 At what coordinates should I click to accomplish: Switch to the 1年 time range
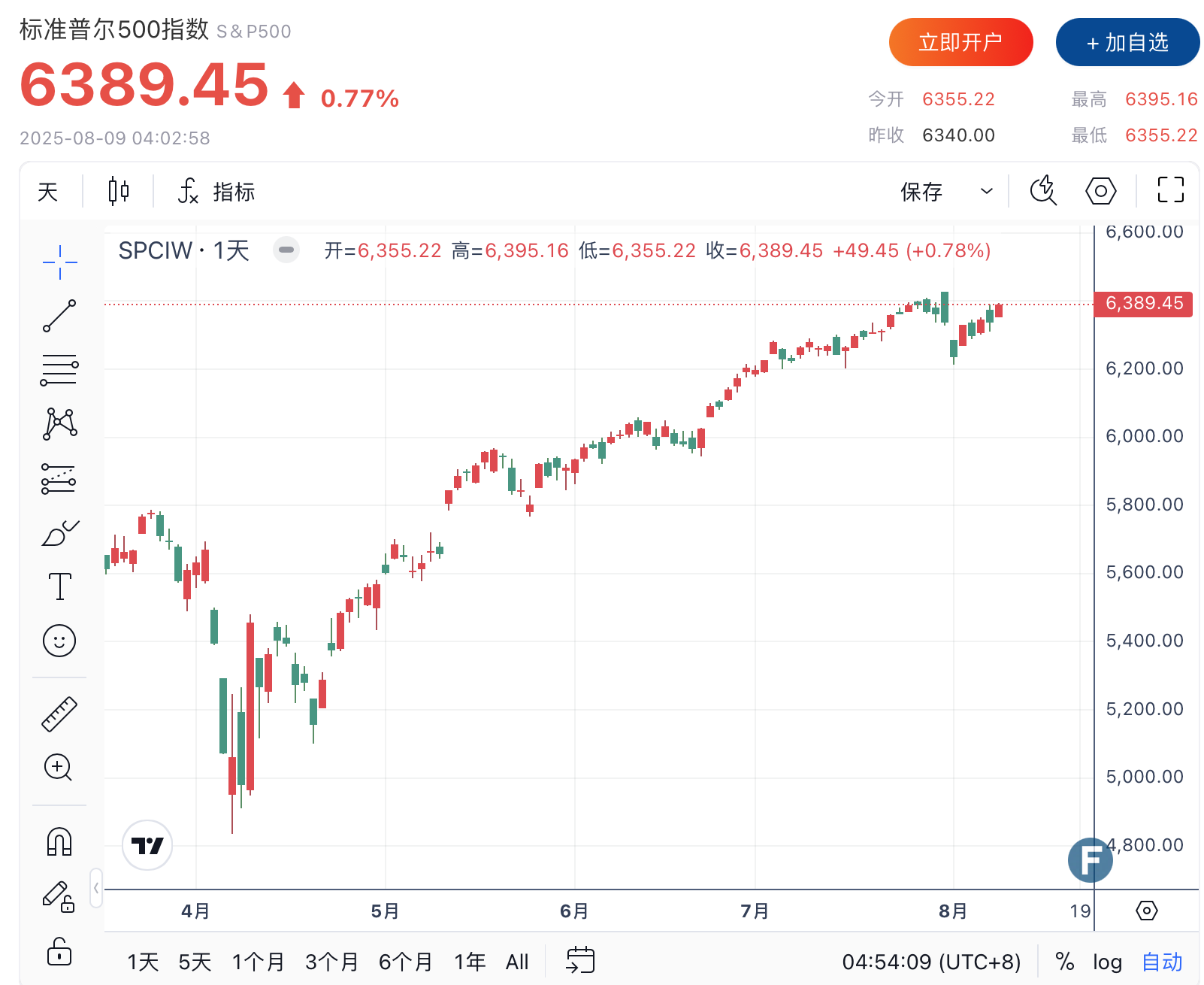(470, 962)
